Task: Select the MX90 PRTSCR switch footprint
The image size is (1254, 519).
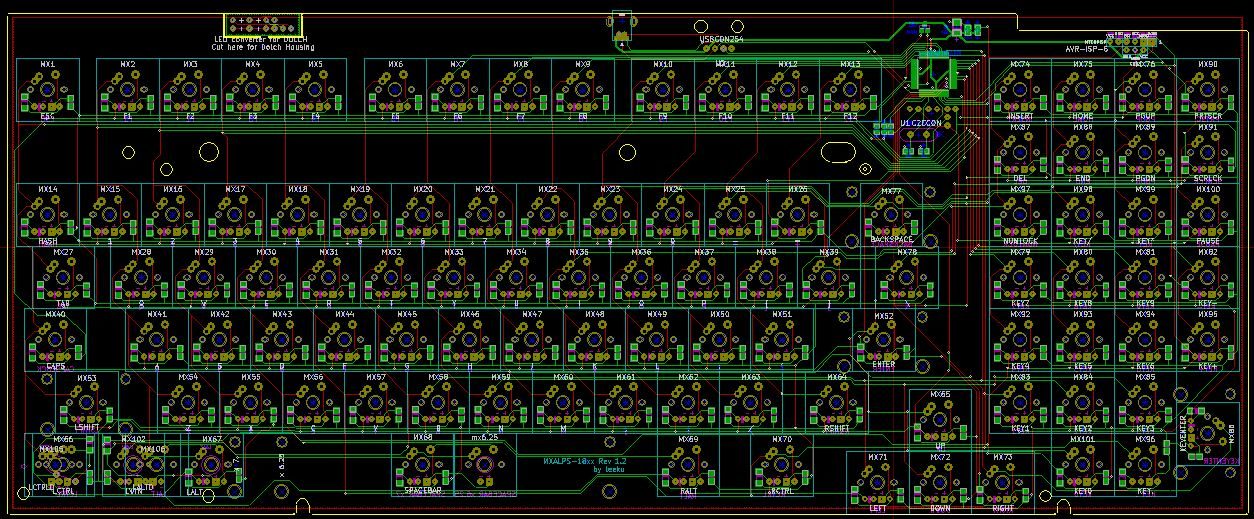Action: [x=1208, y=90]
